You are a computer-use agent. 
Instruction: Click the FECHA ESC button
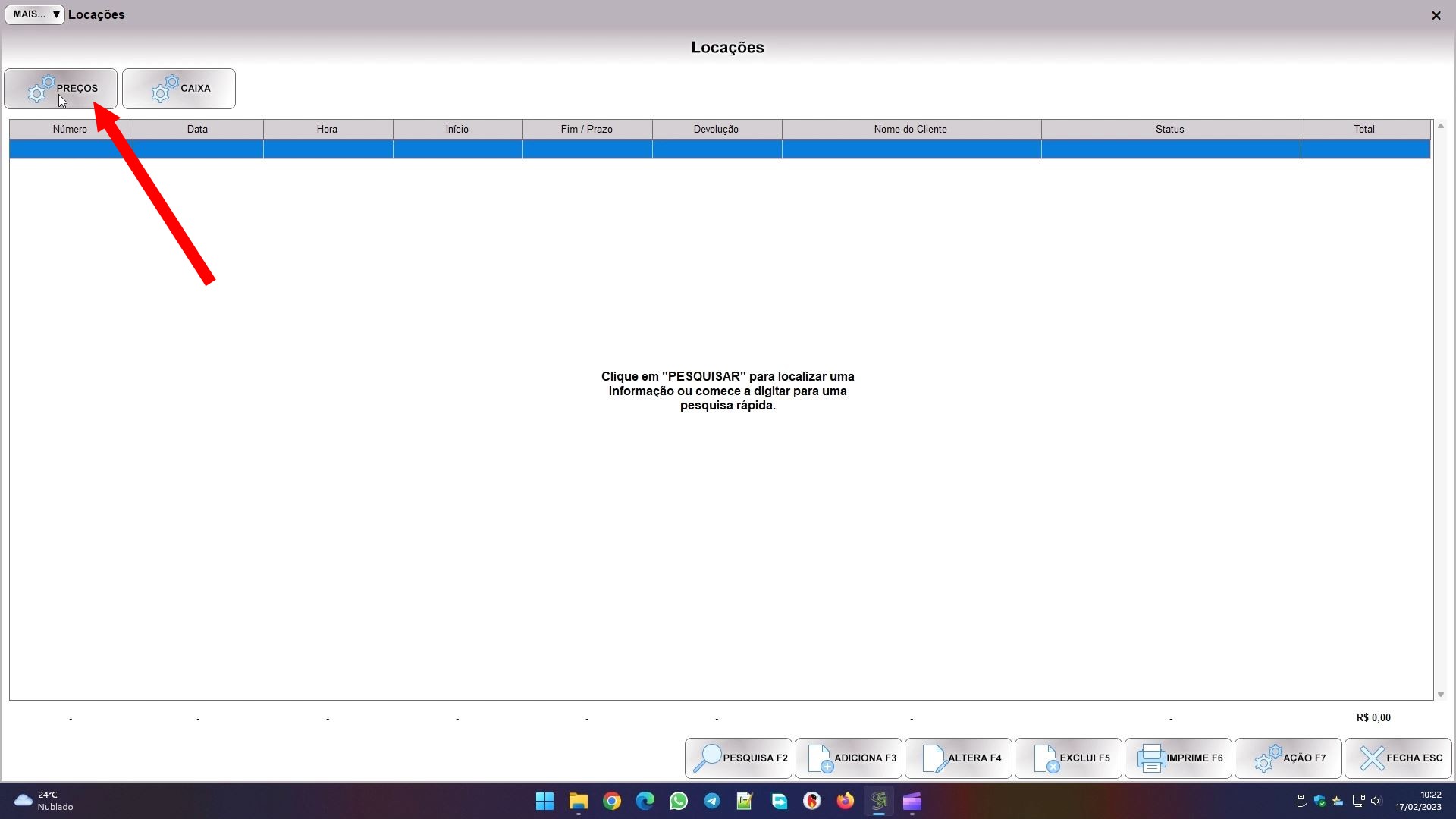(1398, 758)
